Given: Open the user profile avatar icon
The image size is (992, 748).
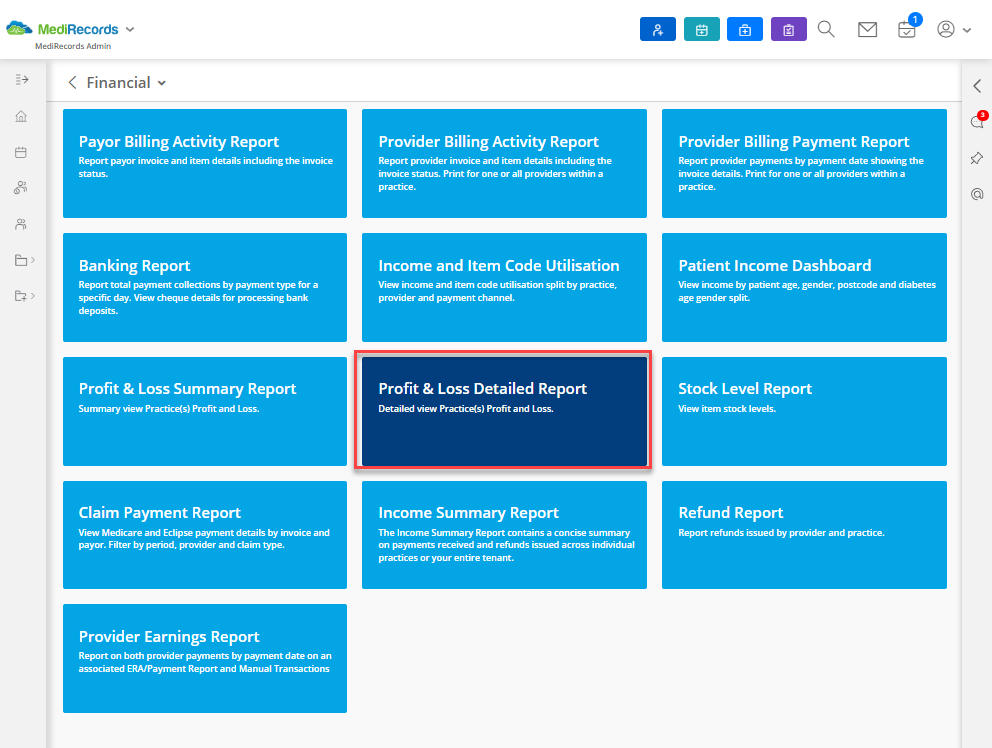Looking at the screenshot, I should (x=946, y=29).
